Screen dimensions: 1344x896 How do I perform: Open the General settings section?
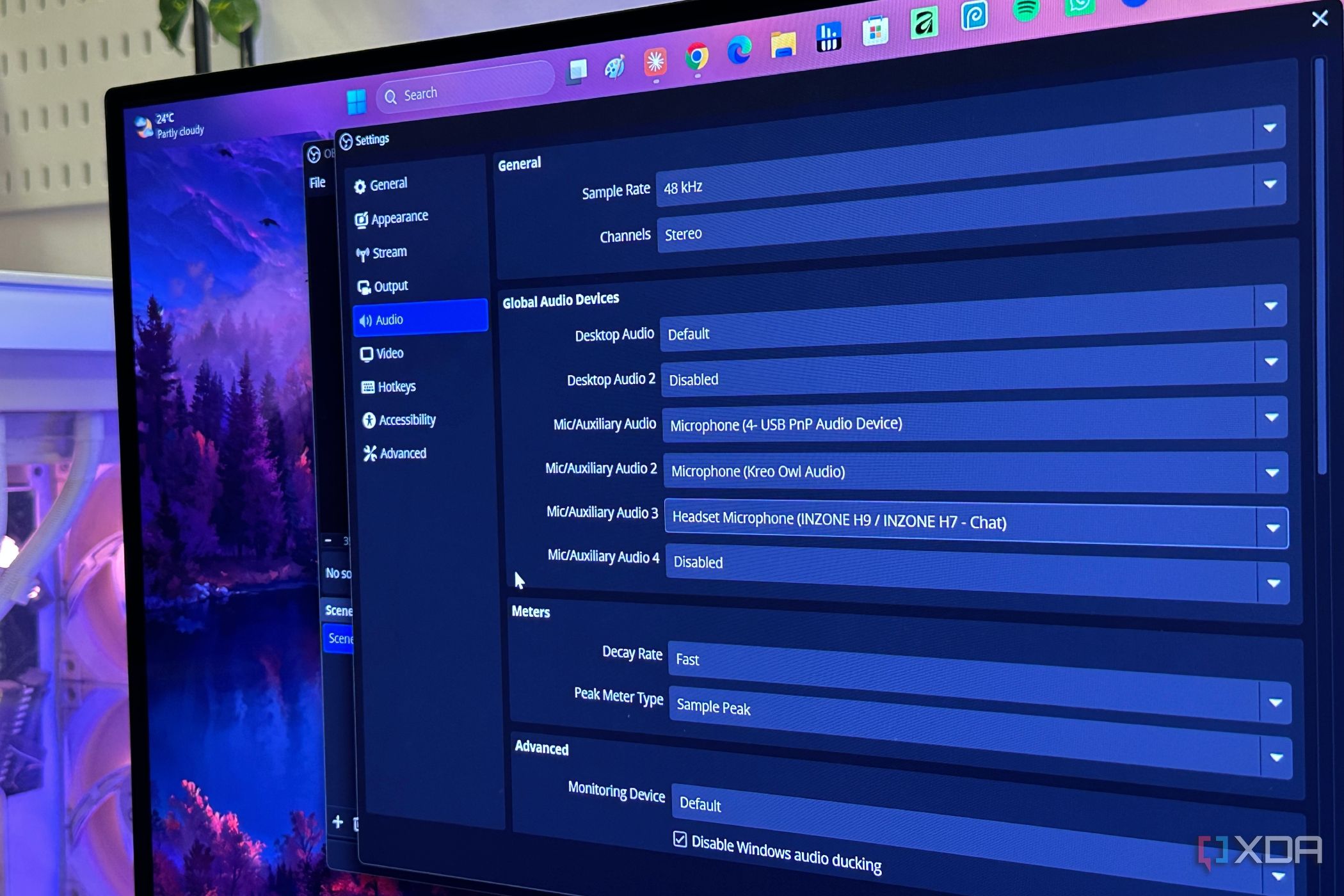pyautogui.click(x=381, y=184)
